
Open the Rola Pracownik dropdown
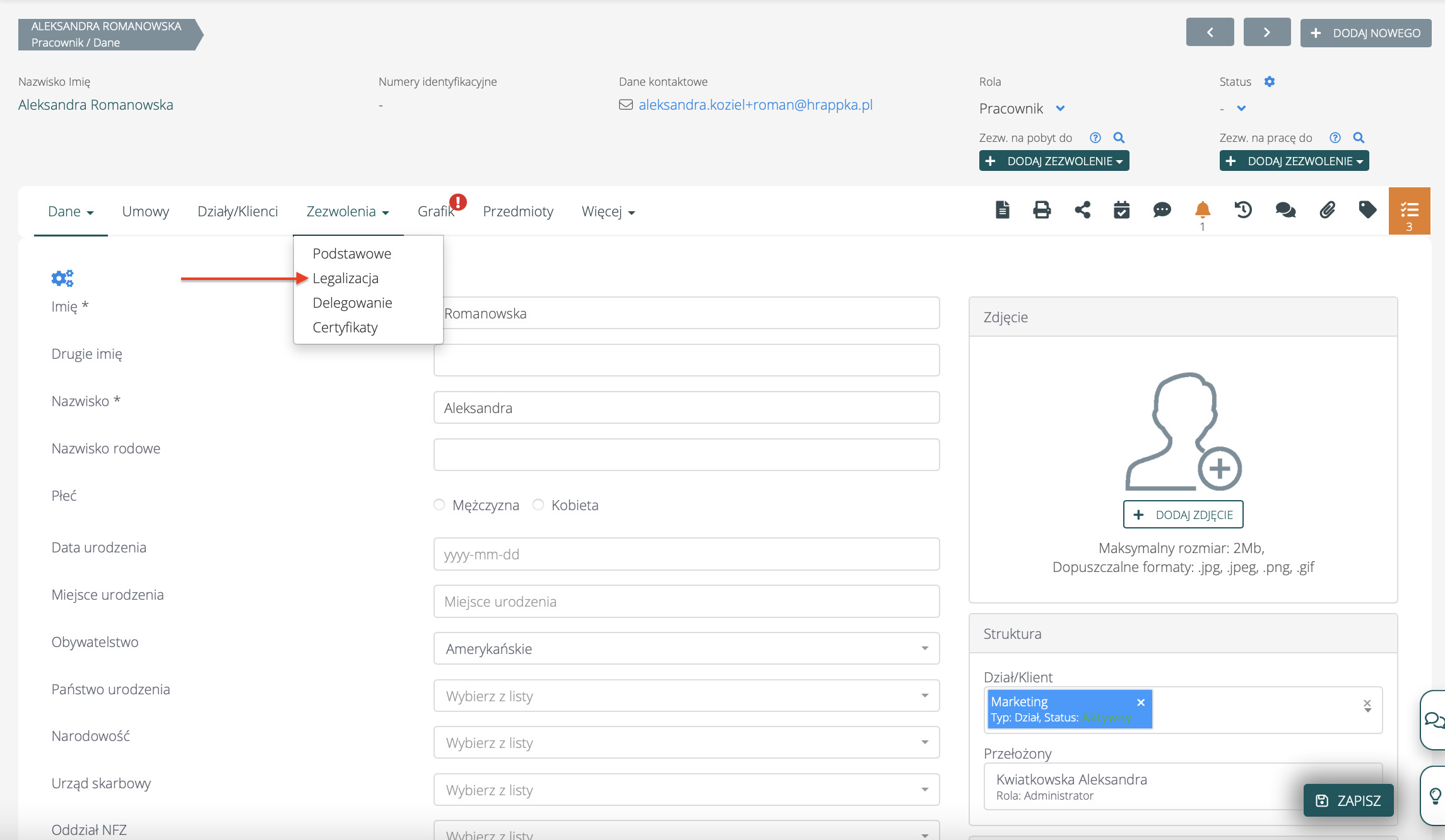click(x=1060, y=108)
